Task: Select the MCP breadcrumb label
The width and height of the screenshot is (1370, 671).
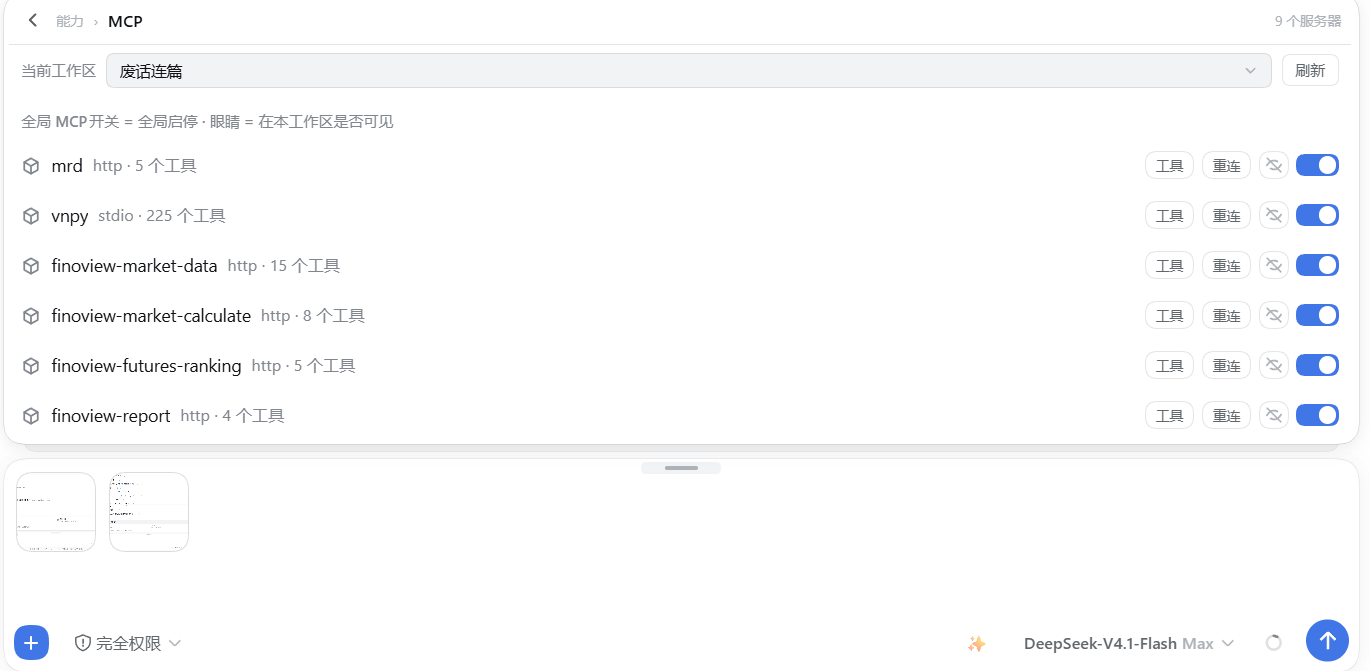Action: coord(125,21)
